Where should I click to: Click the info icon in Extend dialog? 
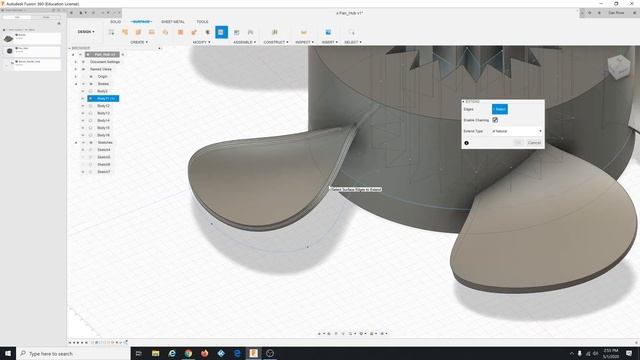(467, 143)
